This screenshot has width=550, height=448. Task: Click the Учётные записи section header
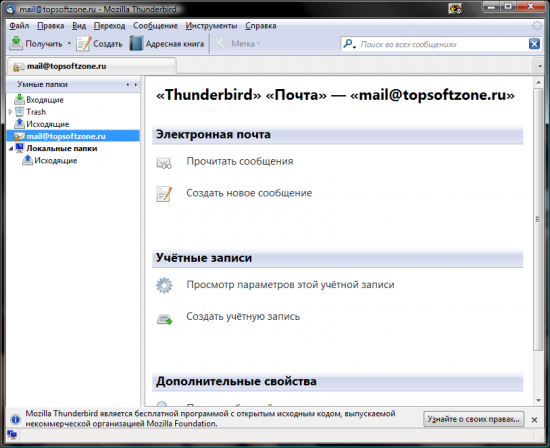[x=337, y=259]
